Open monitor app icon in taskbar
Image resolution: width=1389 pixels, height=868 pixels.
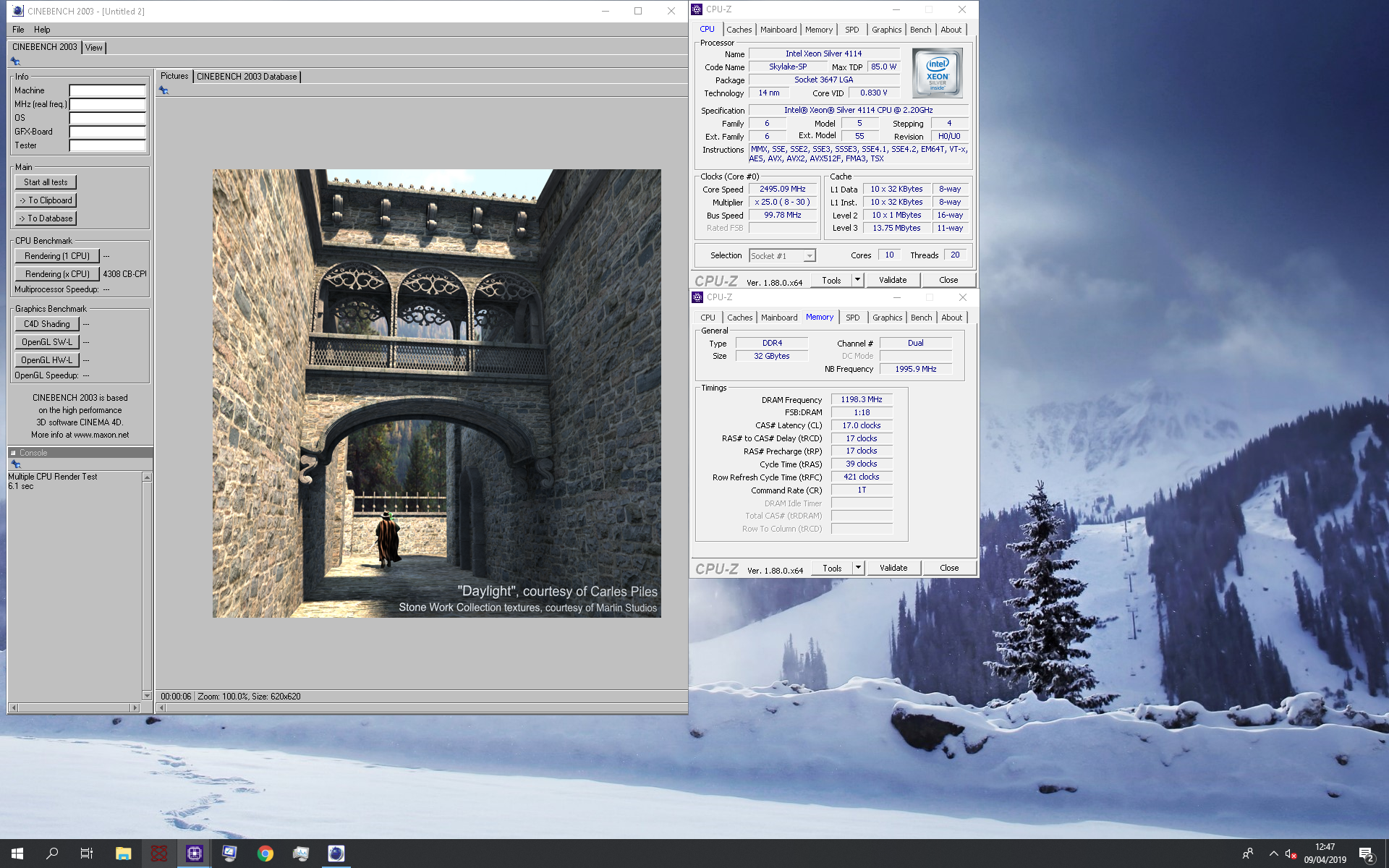click(229, 854)
